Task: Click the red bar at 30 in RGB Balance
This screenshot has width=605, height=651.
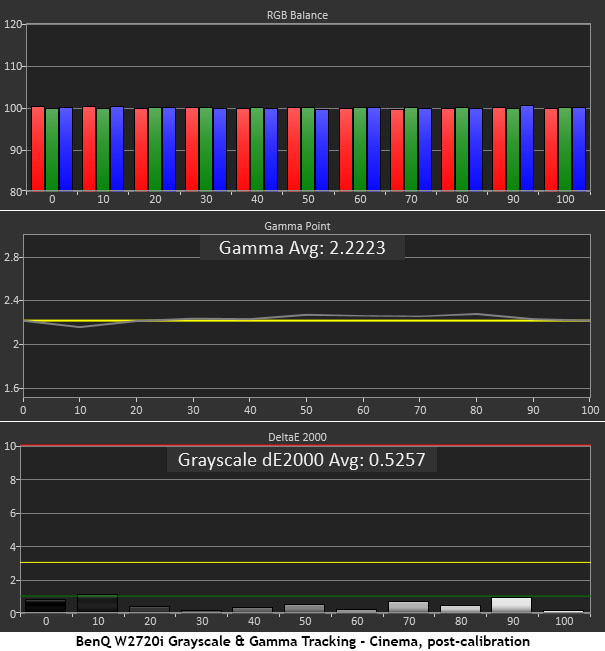Action: coord(192,149)
